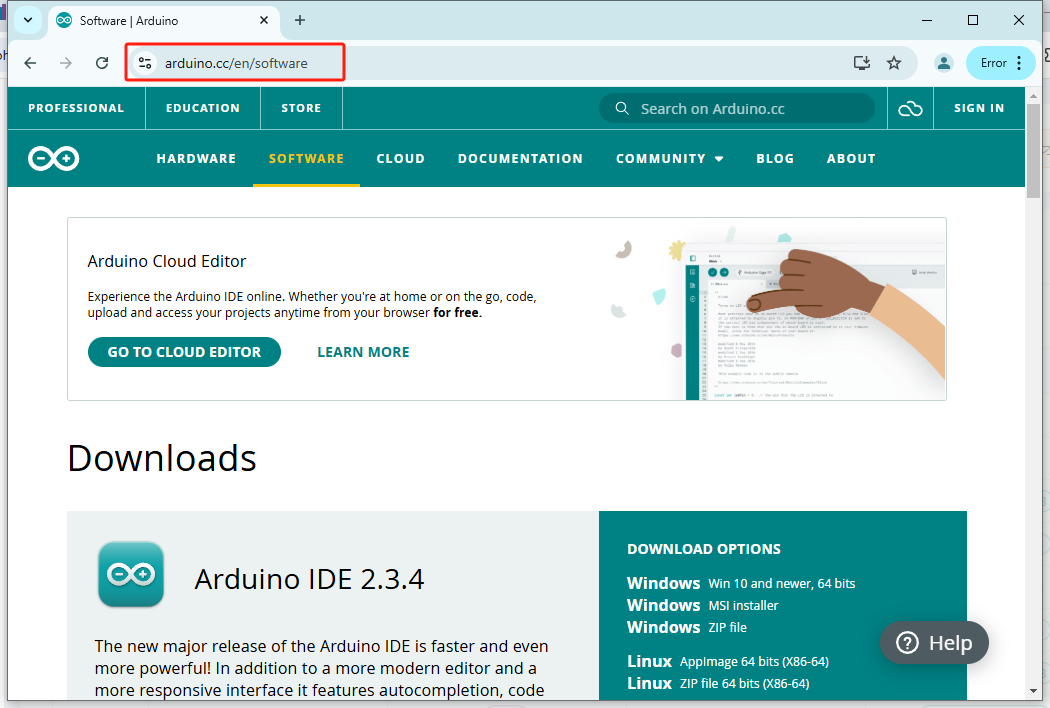Open the Documentation nav item
The width and height of the screenshot is (1050, 708).
click(520, 159)
